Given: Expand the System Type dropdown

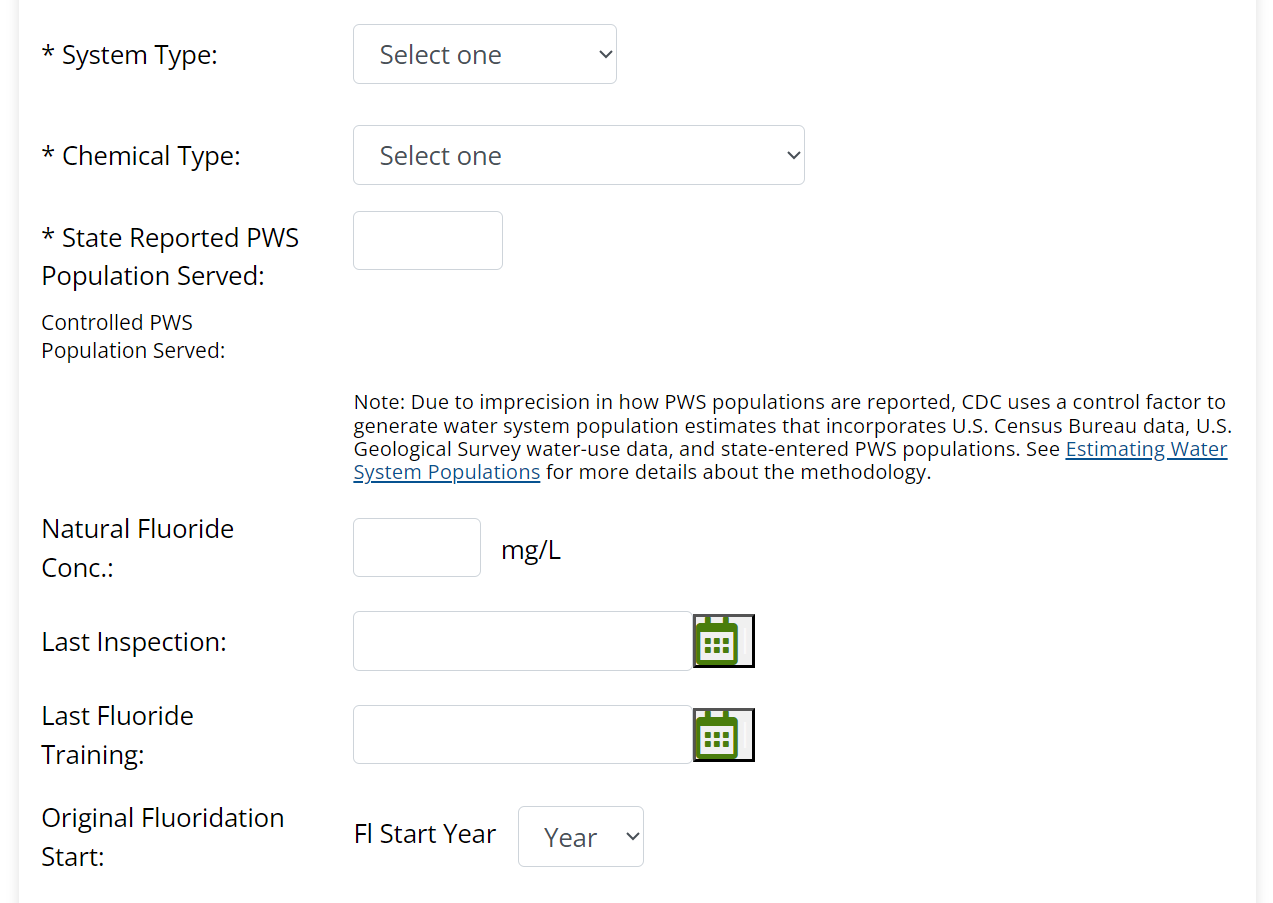Looking at the screenshot, I should click(484, 54).
